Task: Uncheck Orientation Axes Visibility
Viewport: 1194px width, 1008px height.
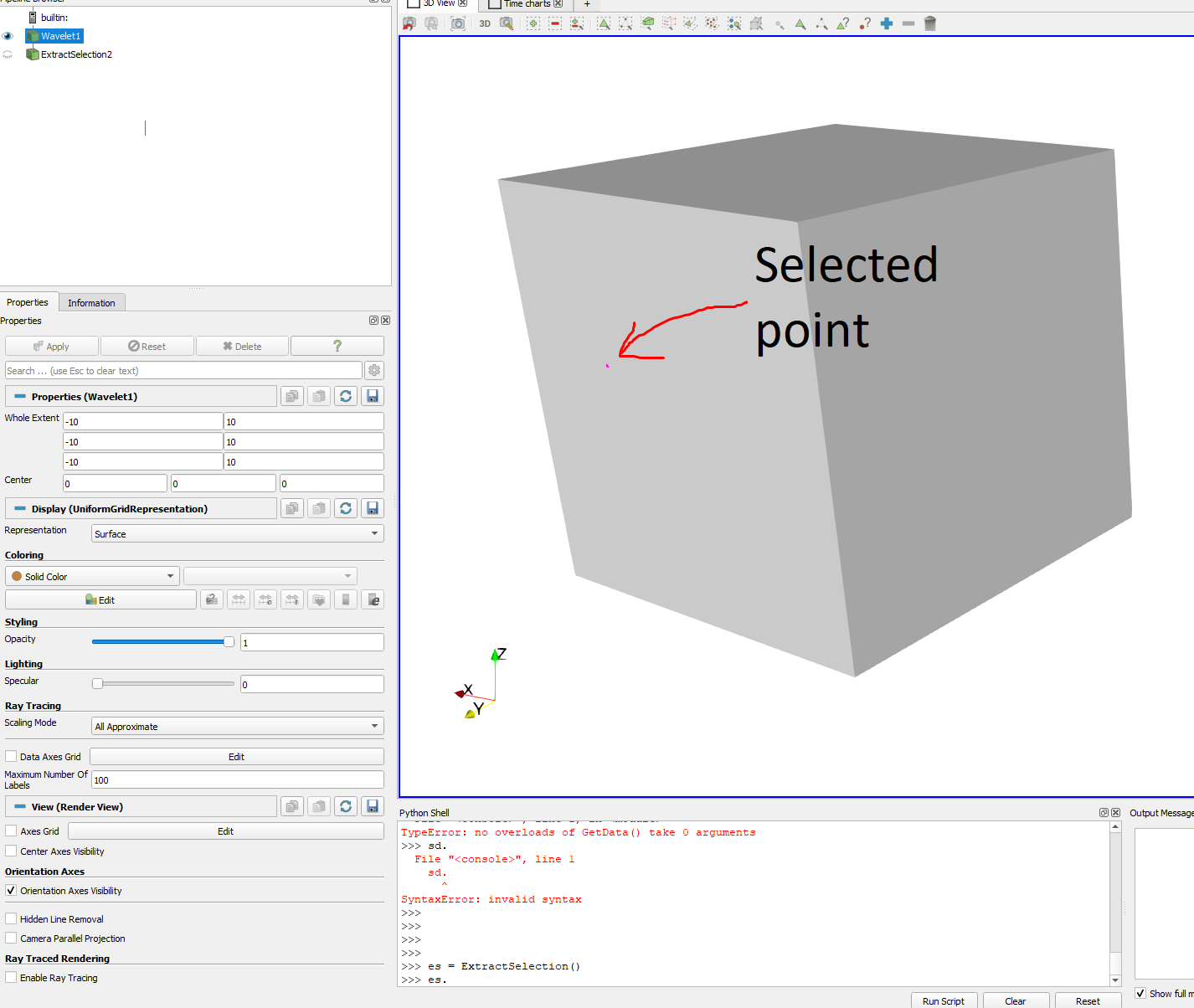Action: (x=11, y=890)
